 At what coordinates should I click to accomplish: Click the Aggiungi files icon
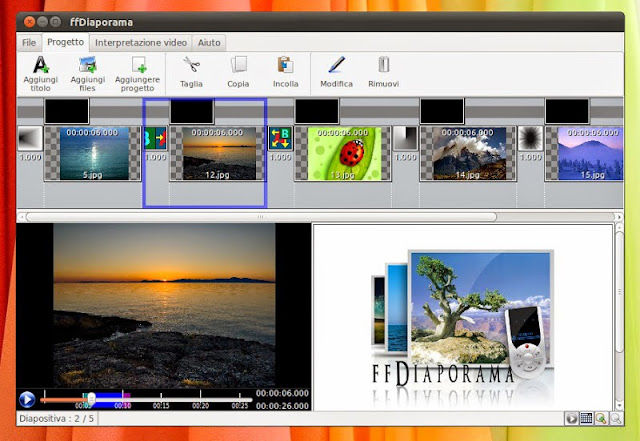(x=87, y=65)
